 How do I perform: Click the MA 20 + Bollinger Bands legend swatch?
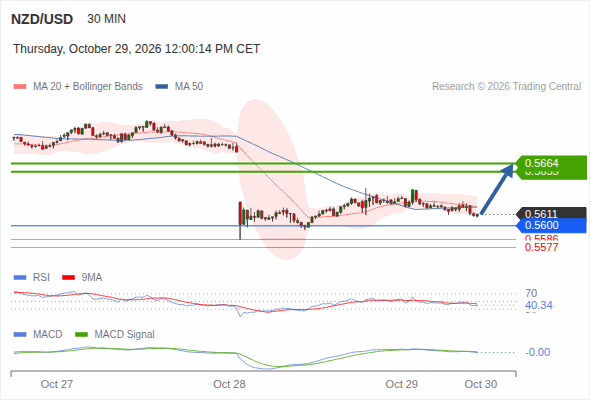click(x=20, y=87)
